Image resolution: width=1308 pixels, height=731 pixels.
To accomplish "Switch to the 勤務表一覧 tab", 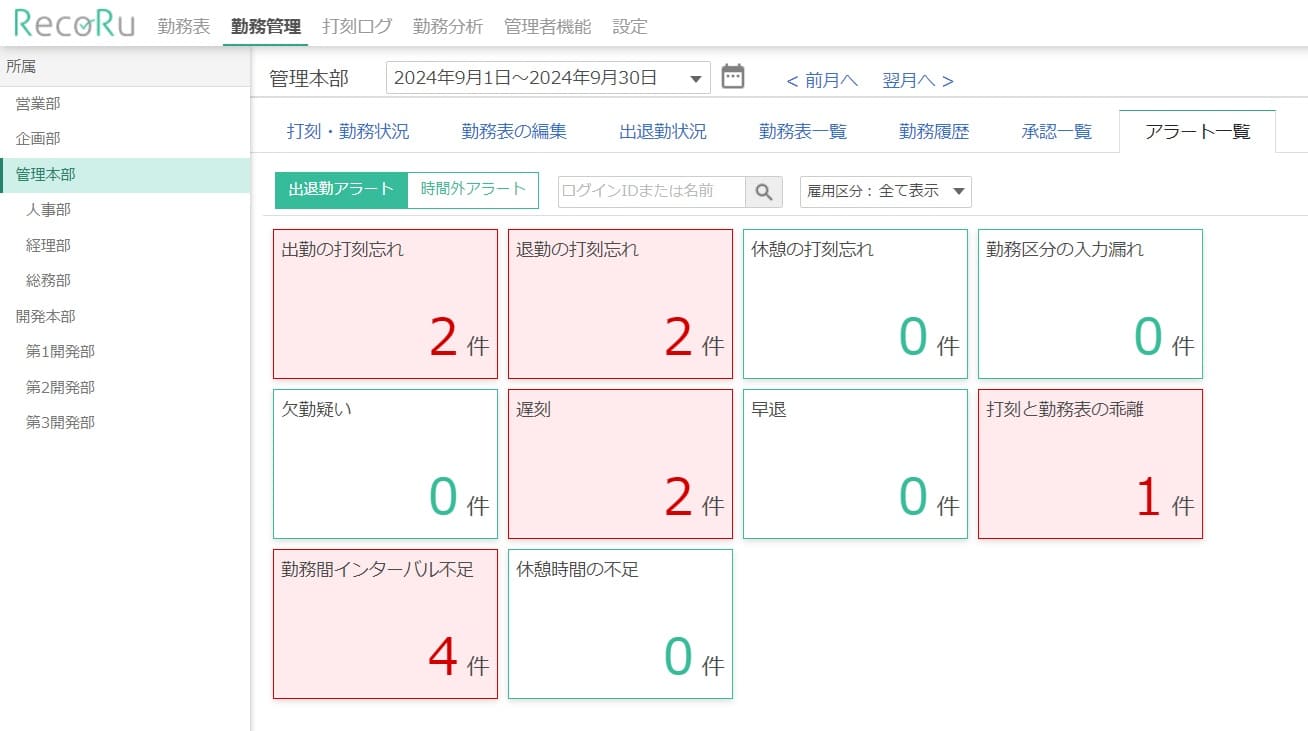I will click(x=803, y=130).
